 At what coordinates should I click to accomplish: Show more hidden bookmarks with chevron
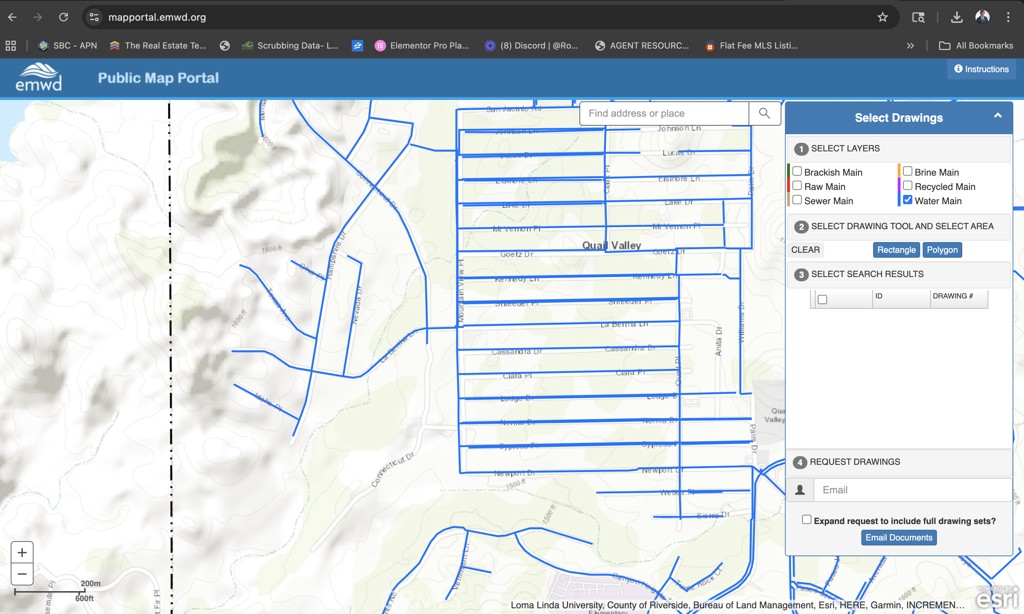click(910, 45)
